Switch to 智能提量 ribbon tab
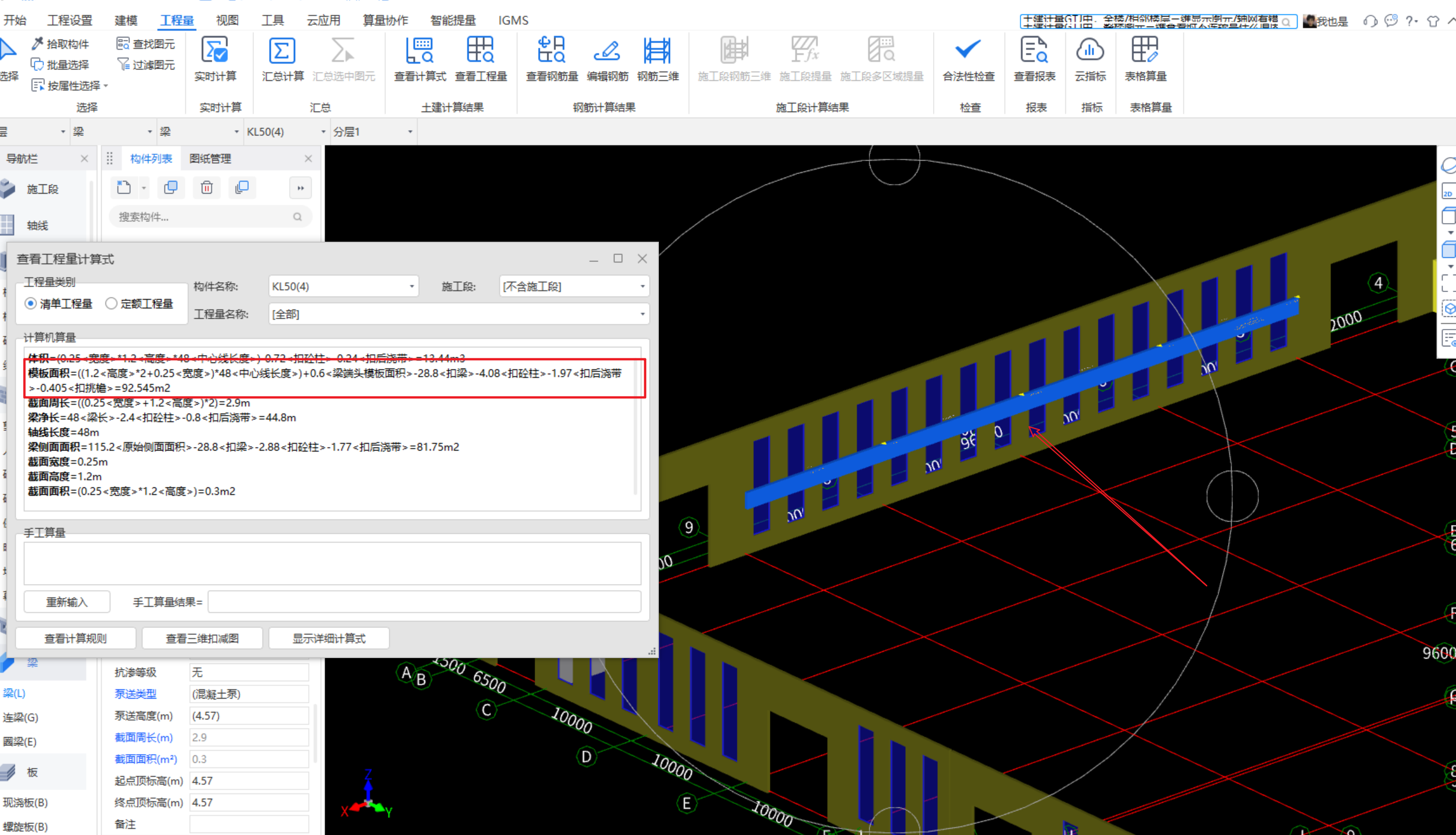Image resolution: width=1456 pixels, height=835 pixels. (453, 20)
